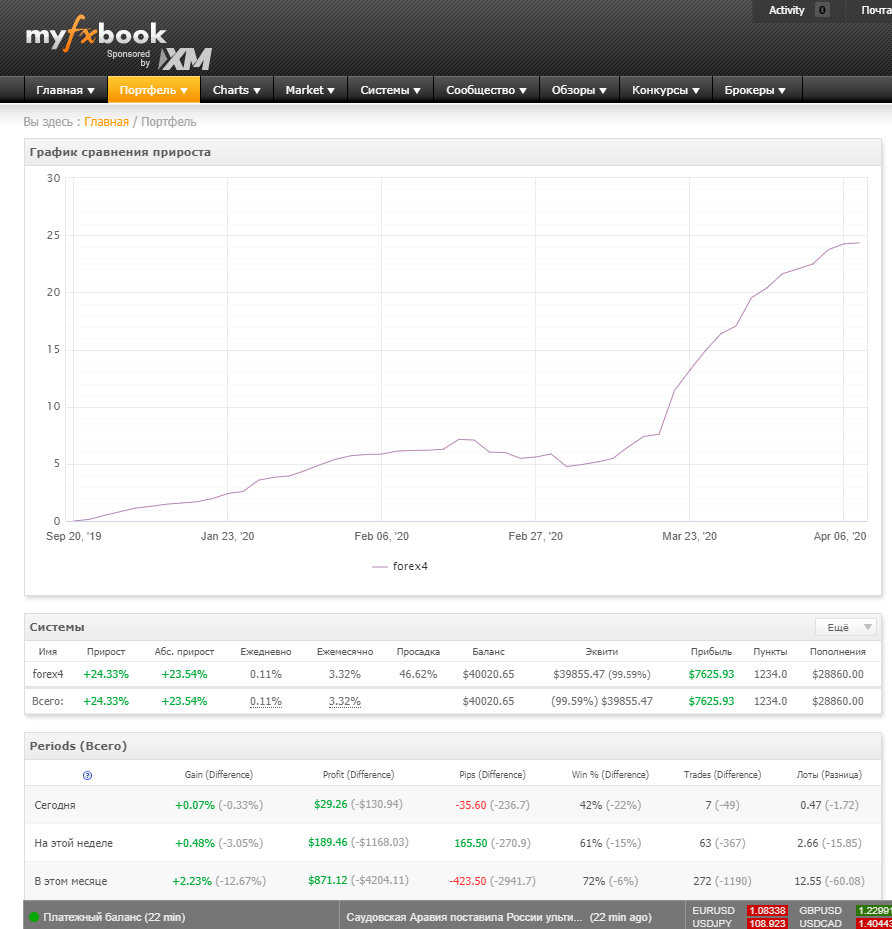The width and height of the screenshot is (892, 929).
Task: Open the Саудовская Аравия news headline
Action: click(x=464, y=917)
